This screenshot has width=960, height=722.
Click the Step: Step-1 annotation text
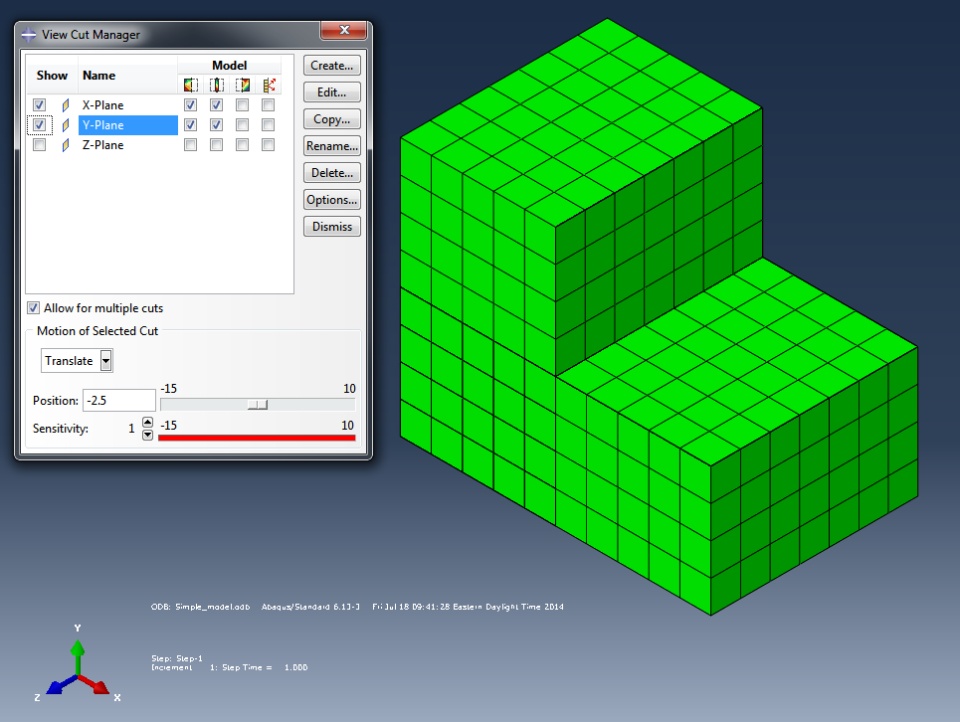coord(177,658)
